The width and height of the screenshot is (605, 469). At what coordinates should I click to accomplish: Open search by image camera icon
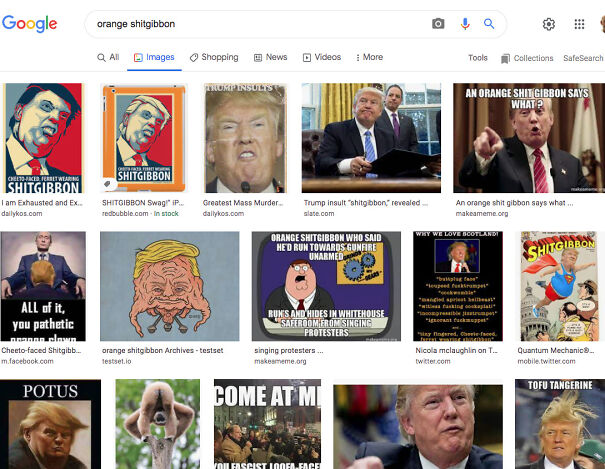click(438, 24)
